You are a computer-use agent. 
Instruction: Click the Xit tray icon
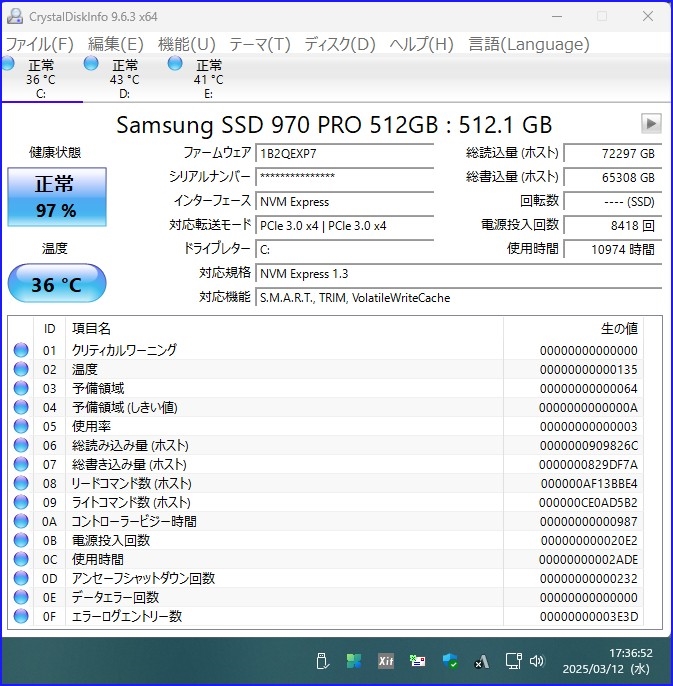click(x=386, y=661)
